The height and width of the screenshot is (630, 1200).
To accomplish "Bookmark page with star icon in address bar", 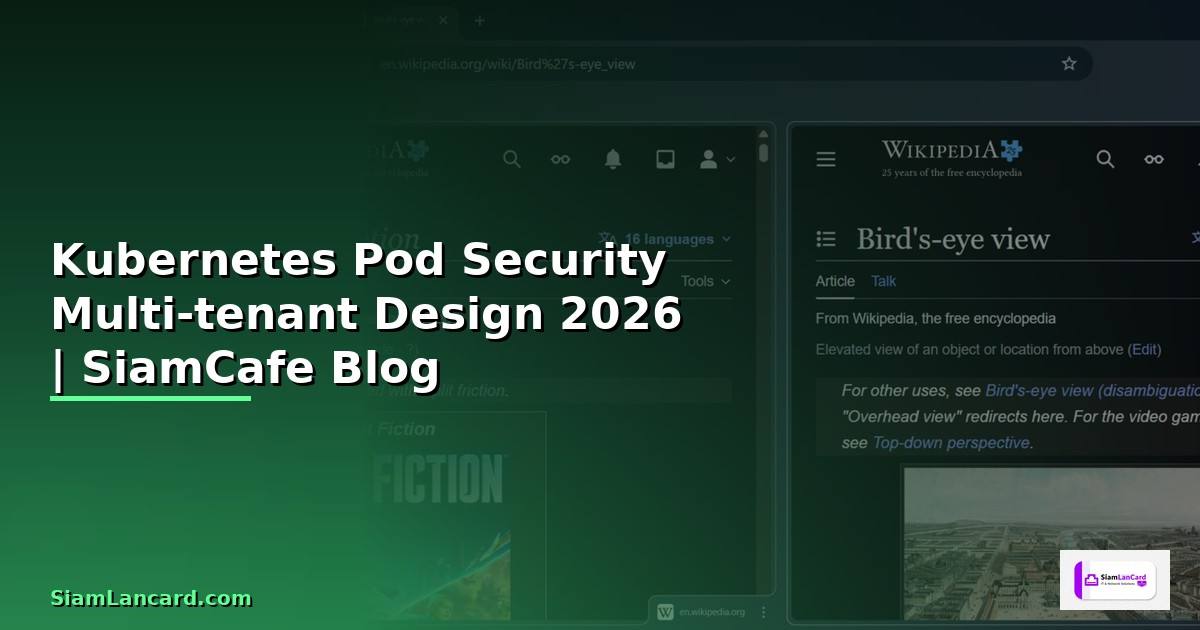I will coord(1069,64).
